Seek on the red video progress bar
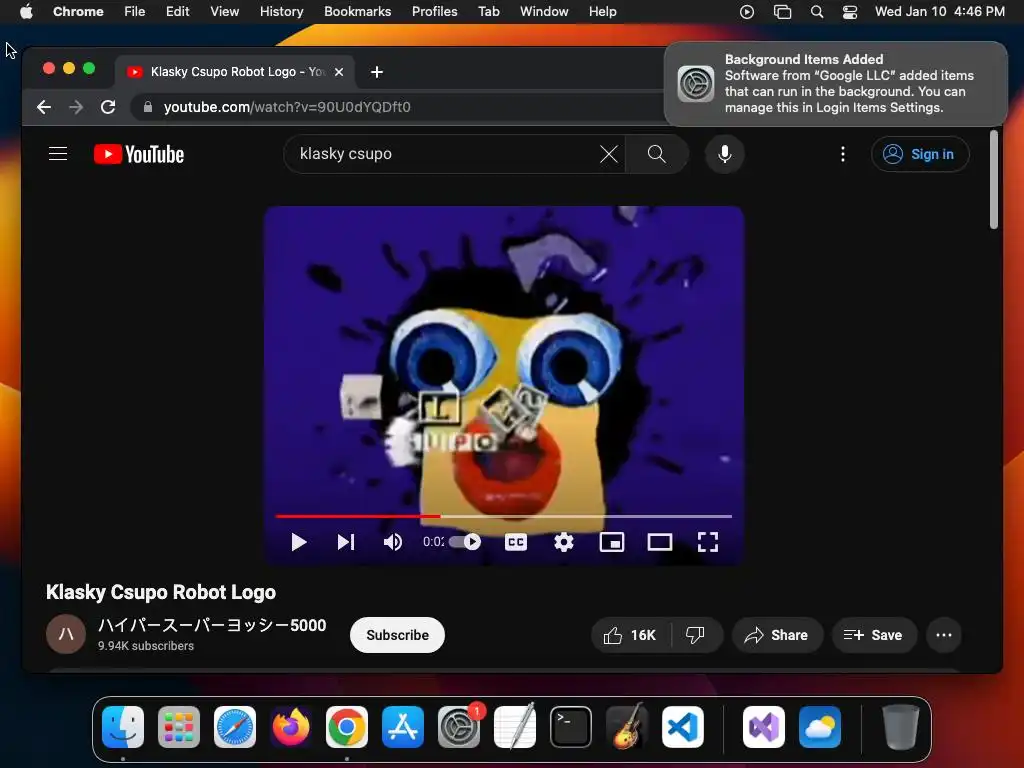Image resolution: width=1024 pixels, height=768 pixels. coord(504,516)
